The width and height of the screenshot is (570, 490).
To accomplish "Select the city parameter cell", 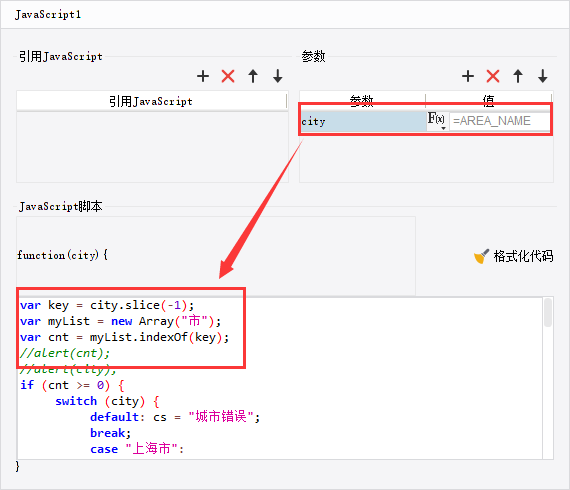I will point(363,121).
